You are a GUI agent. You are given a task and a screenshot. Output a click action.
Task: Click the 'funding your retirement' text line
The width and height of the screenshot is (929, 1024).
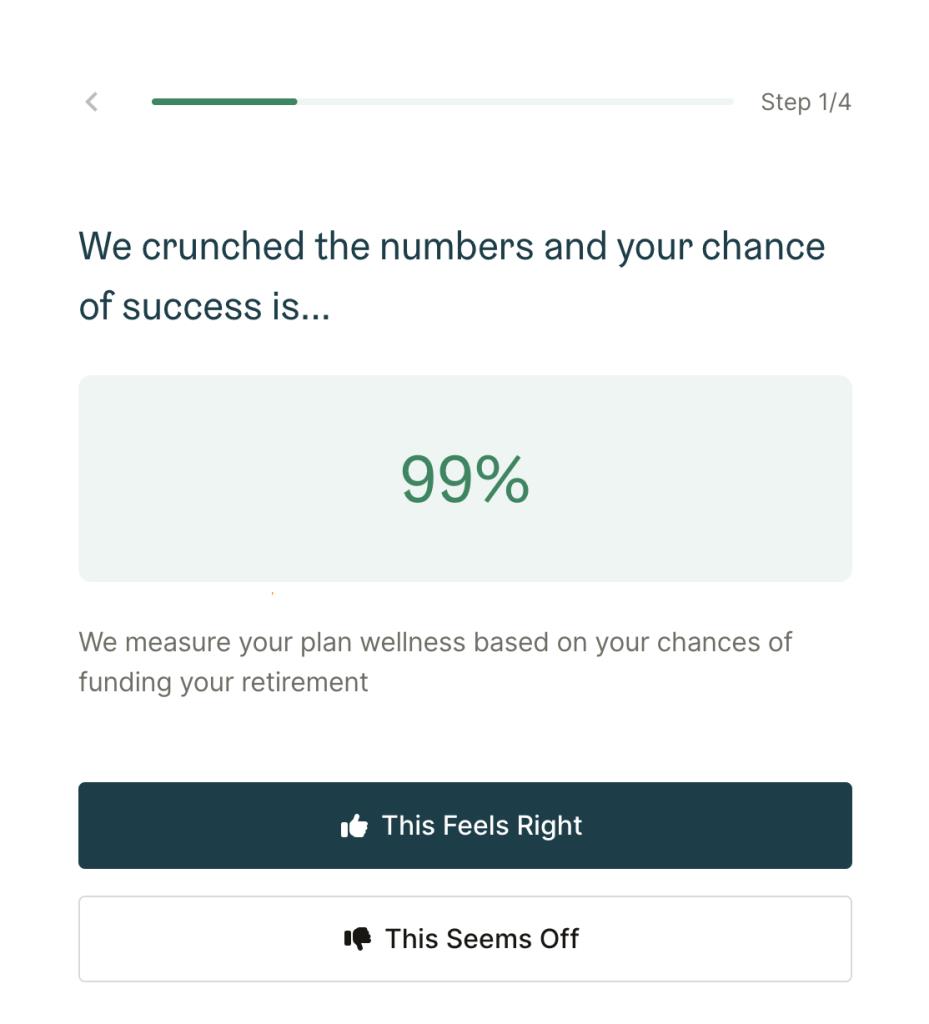pos(223,682)
